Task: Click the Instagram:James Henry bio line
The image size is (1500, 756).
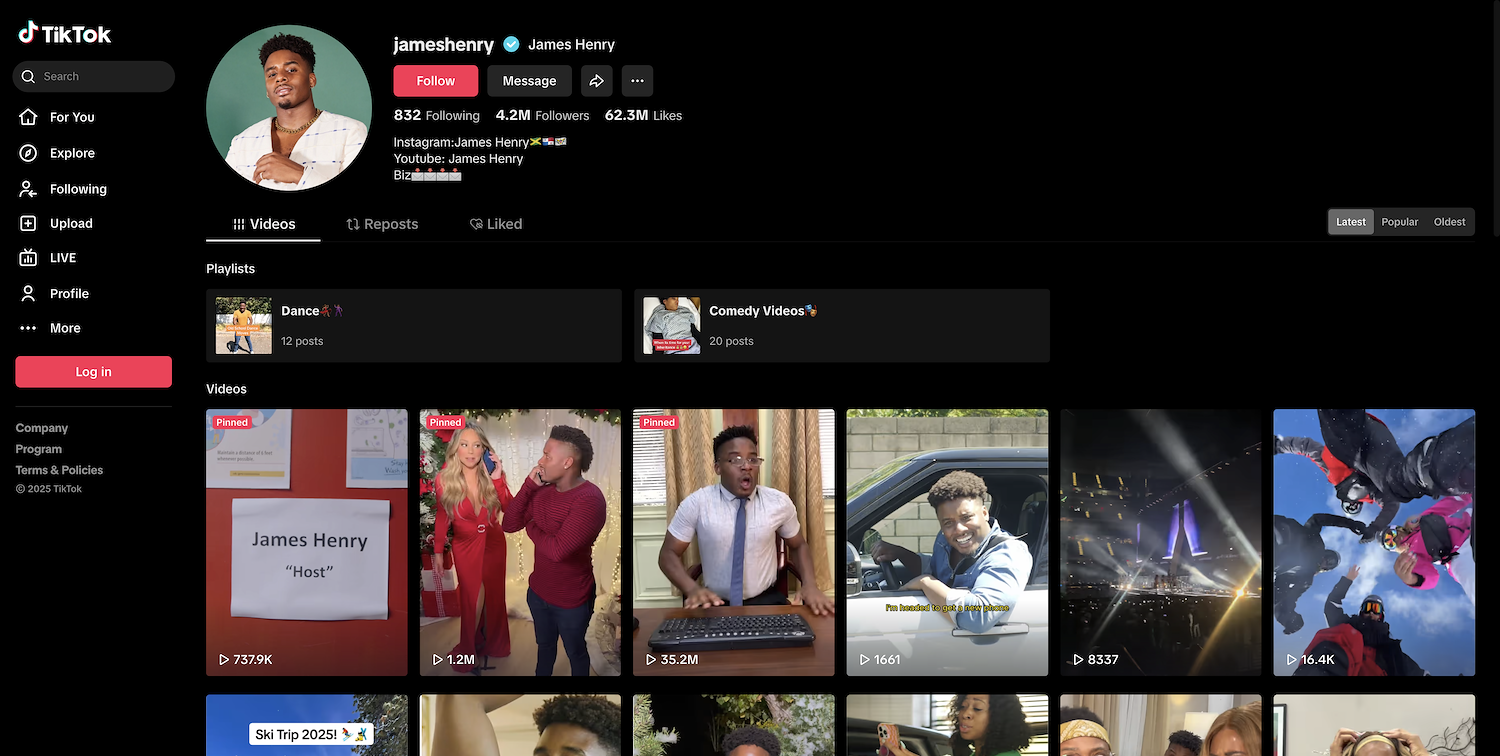Action: 480,142
